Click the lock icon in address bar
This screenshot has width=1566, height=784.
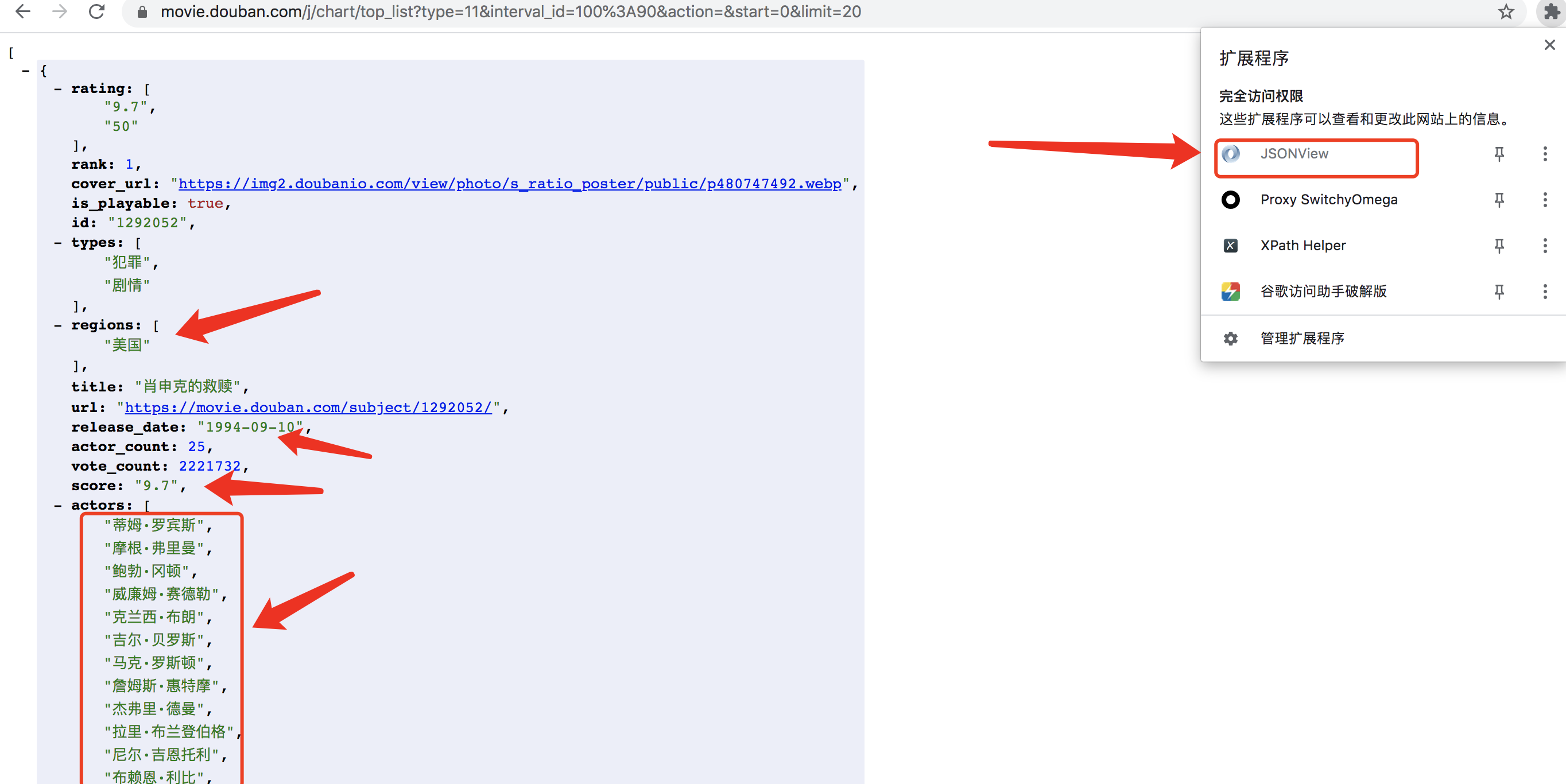142,11
